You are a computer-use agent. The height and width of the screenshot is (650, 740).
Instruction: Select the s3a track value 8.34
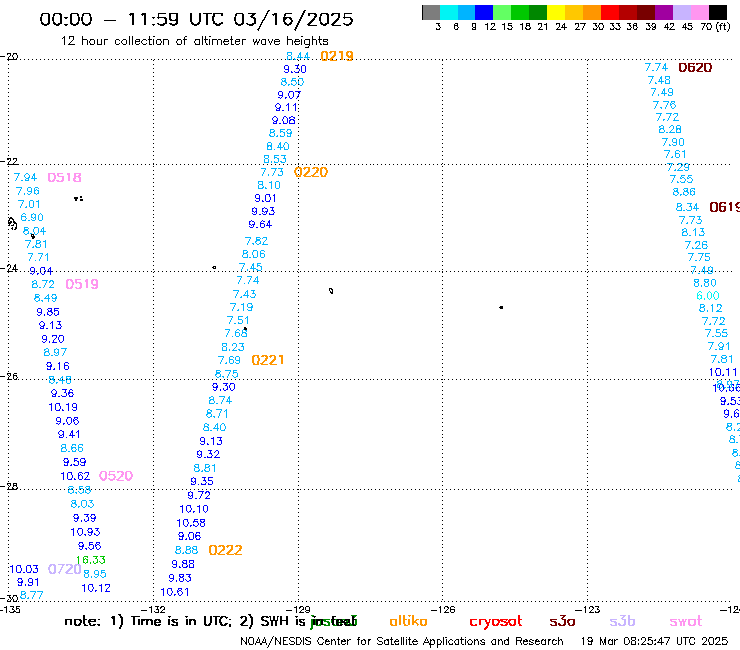[687, 207]
